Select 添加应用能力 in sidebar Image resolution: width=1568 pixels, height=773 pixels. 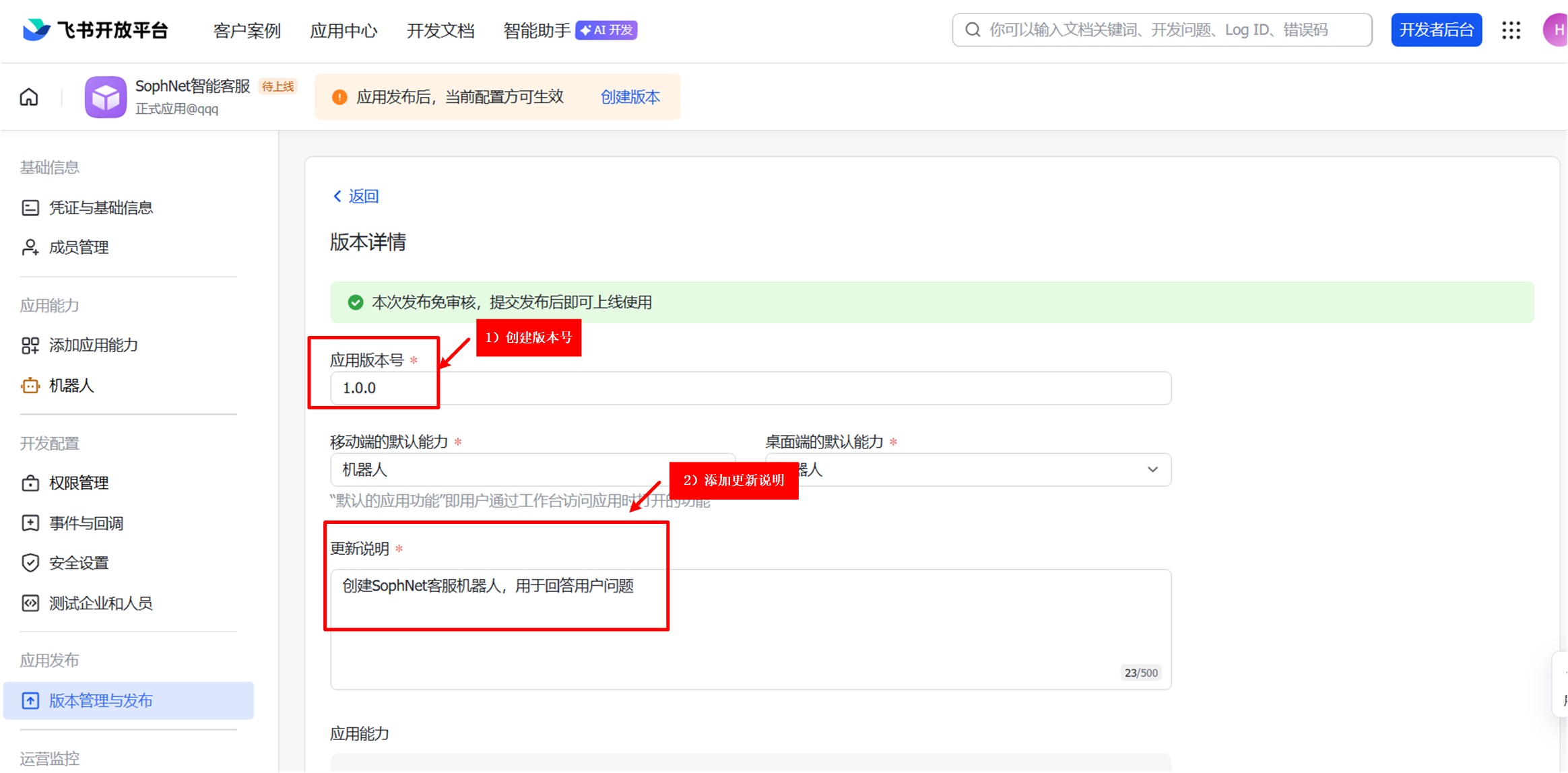[93, 345]
